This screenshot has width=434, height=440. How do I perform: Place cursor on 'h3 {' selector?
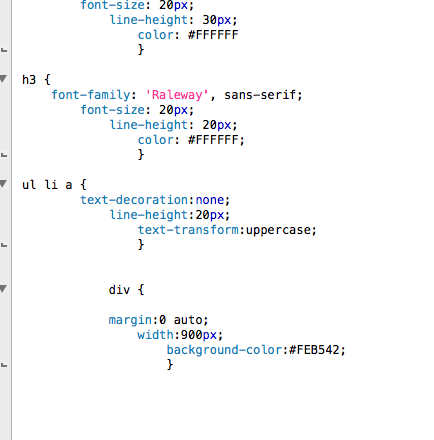pos(36,80)
